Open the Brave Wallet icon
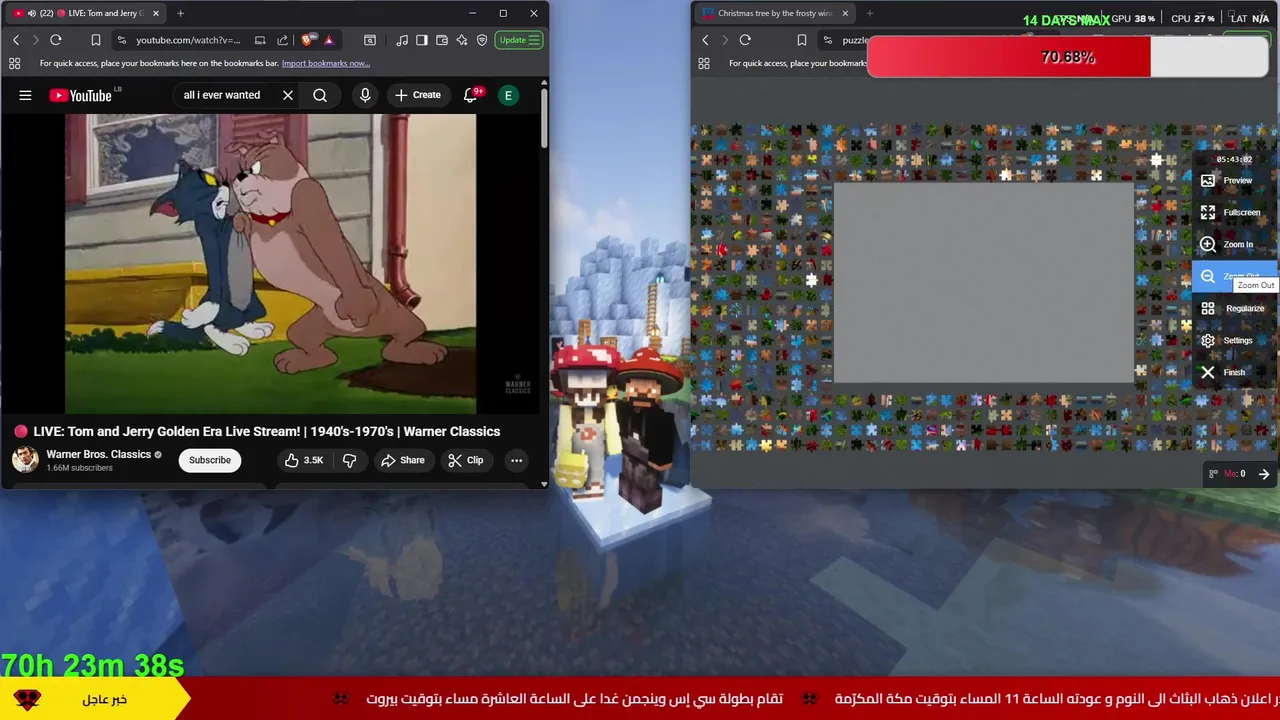The width and height of the screenshot is (1280, 720). click(x=442, y=40)
